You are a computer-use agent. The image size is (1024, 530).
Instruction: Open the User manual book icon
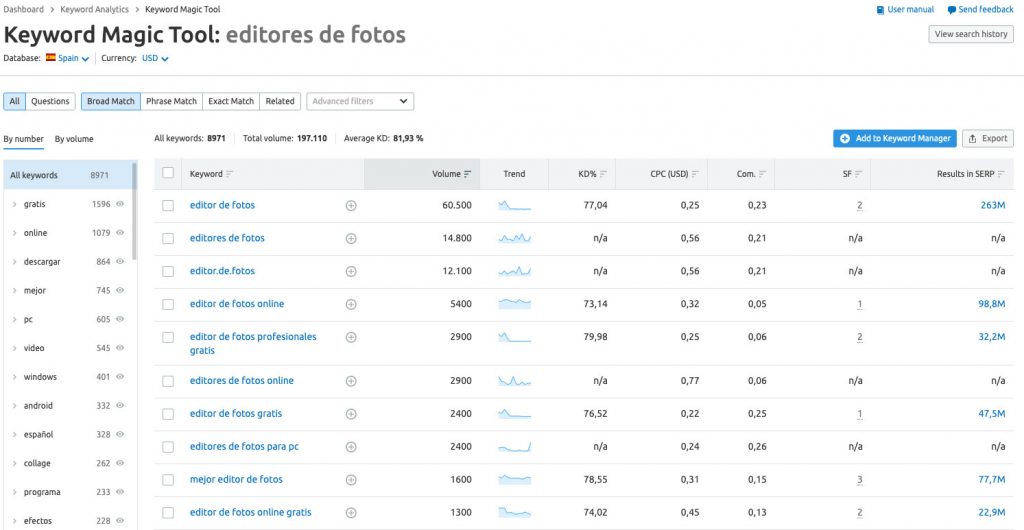coord(880,10)
